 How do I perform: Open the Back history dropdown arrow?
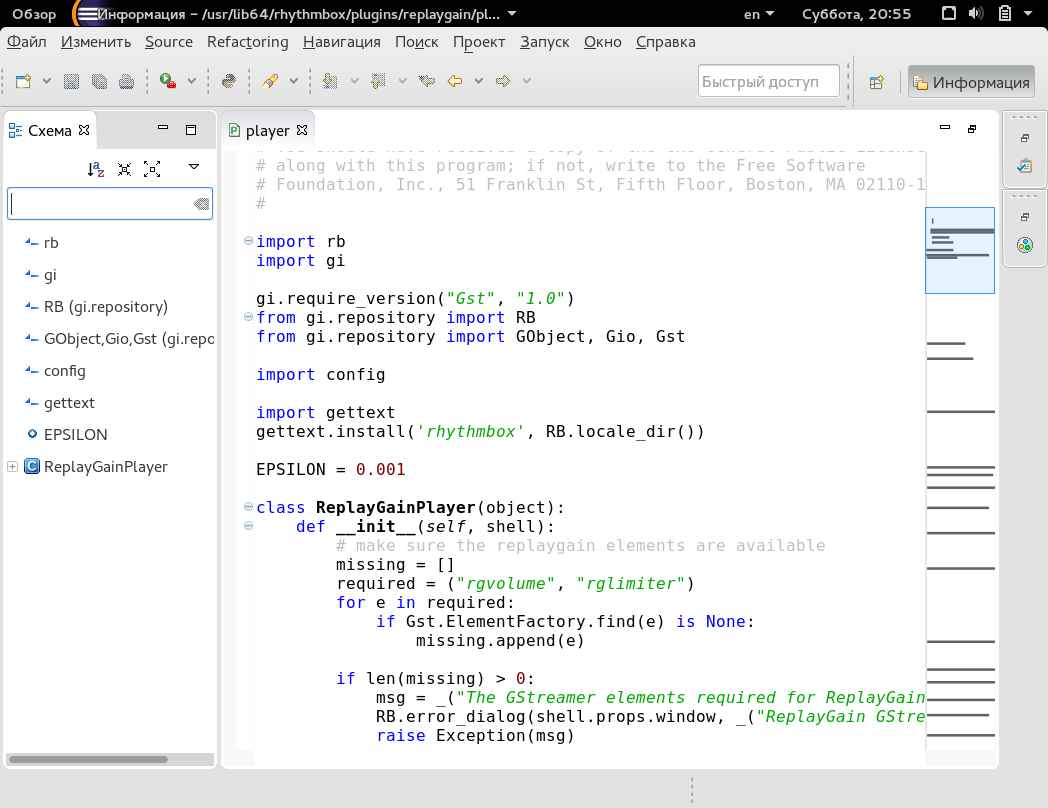479,82
